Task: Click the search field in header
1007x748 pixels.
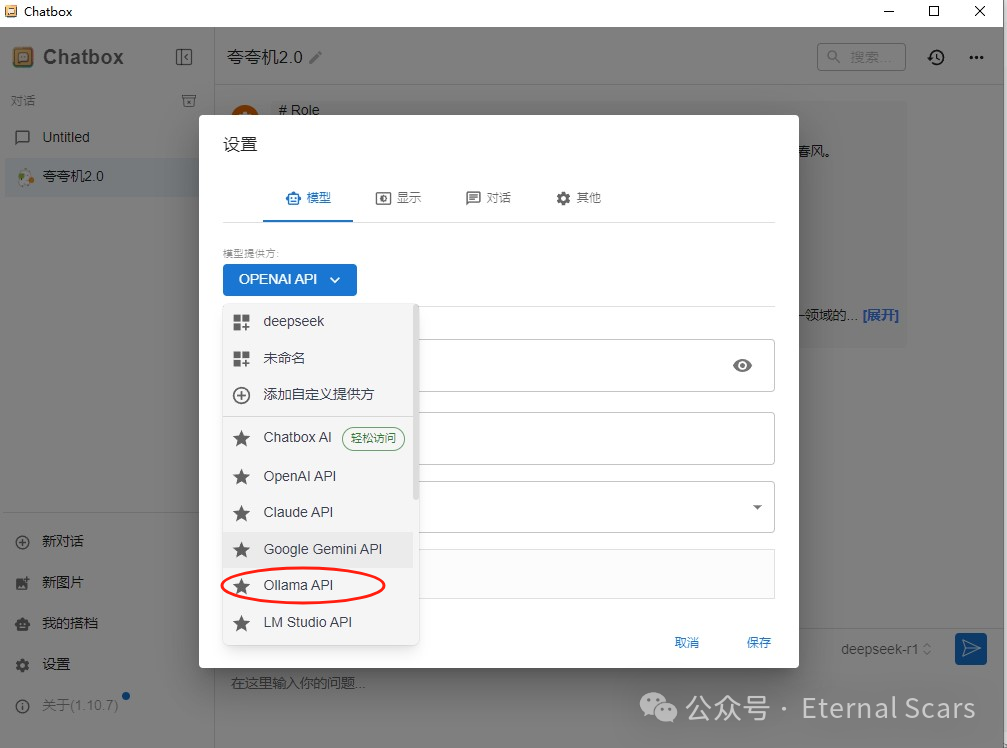Action: coord(861,57)
